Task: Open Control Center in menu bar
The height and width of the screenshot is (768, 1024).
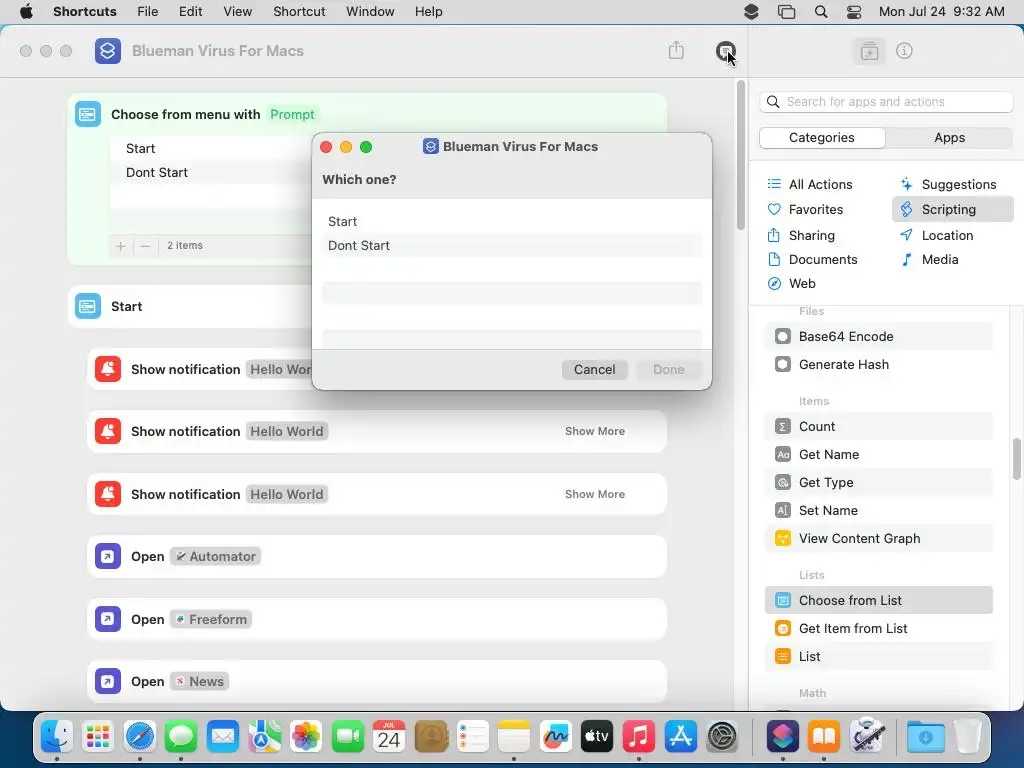Action: [854, 12]
